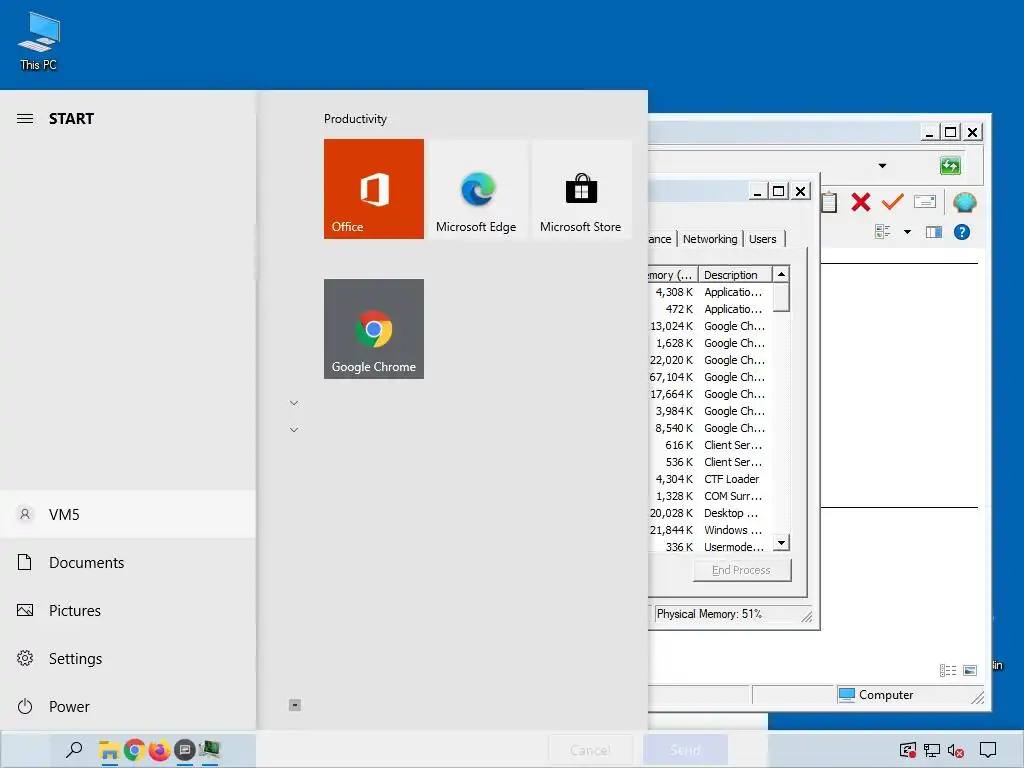
Task: Click the muted volume tray icon
Action: [x=955, y=751]
